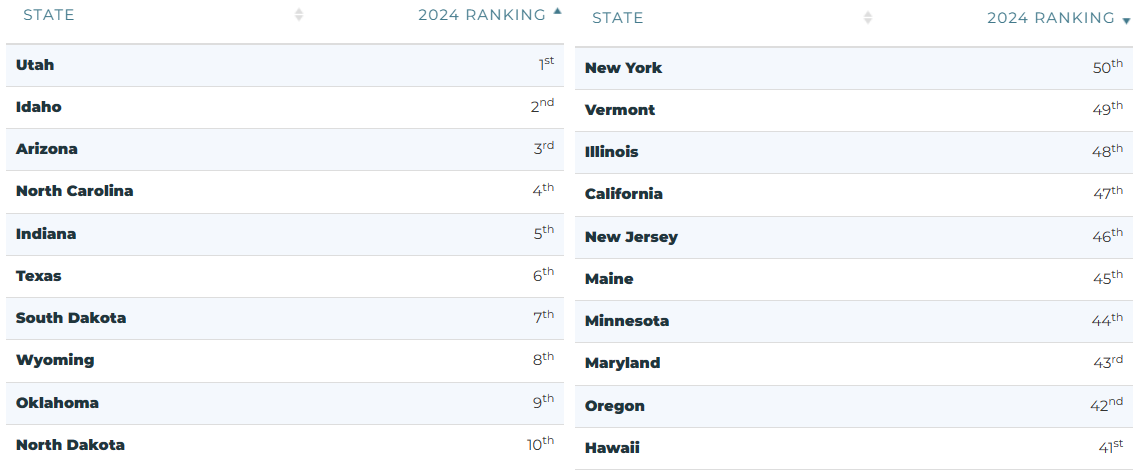Sort right table by State column arrows
Screen dimensions: 1140x470
pos(867,17)
